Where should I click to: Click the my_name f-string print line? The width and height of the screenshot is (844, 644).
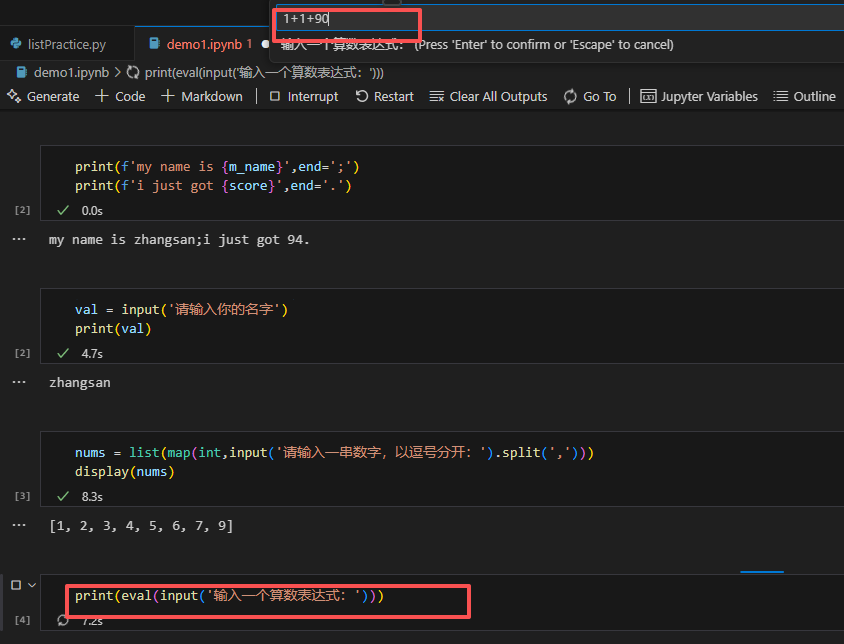point(217,167)
